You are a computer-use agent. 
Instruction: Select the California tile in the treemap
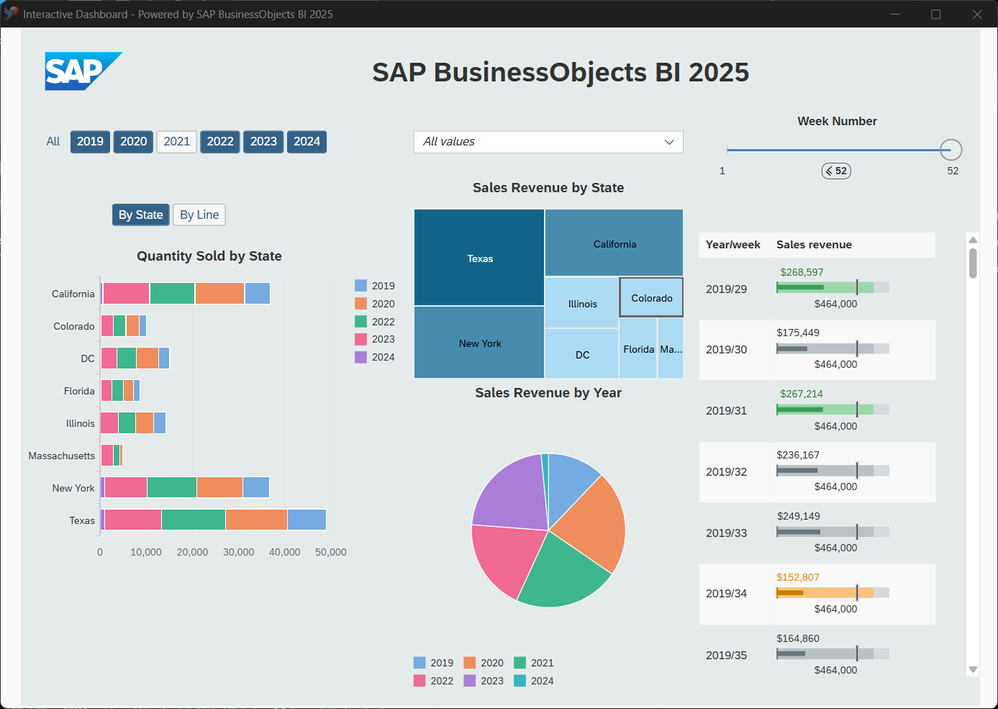click(614, 243)
